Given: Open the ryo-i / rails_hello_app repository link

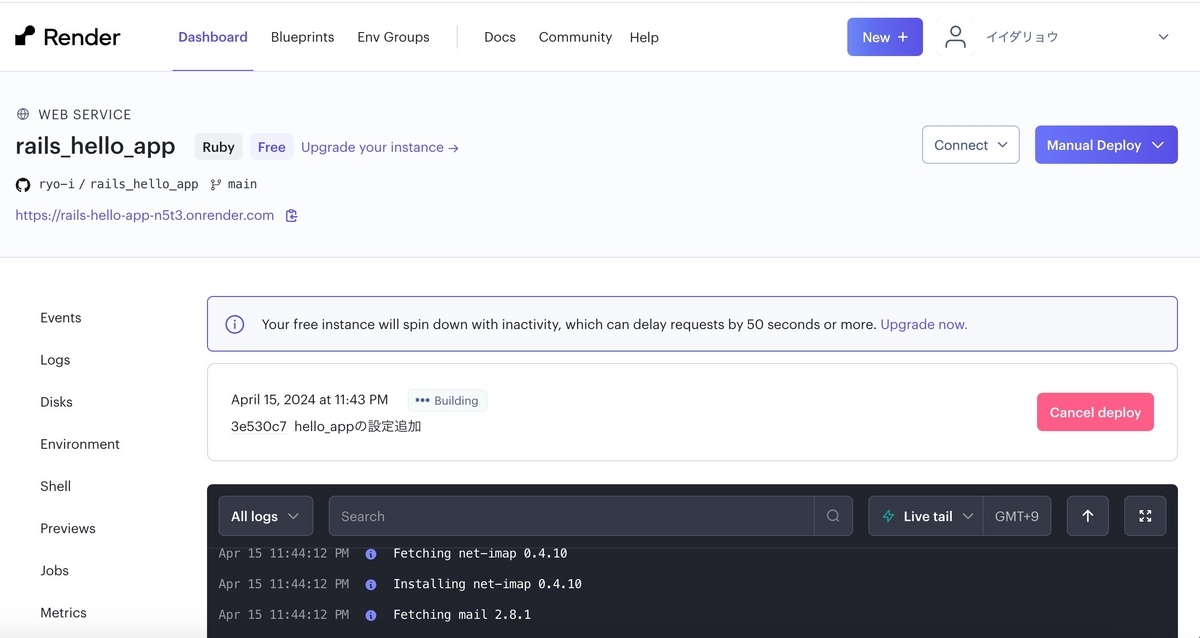Looking at the screenshot, I should click(119, 184).
